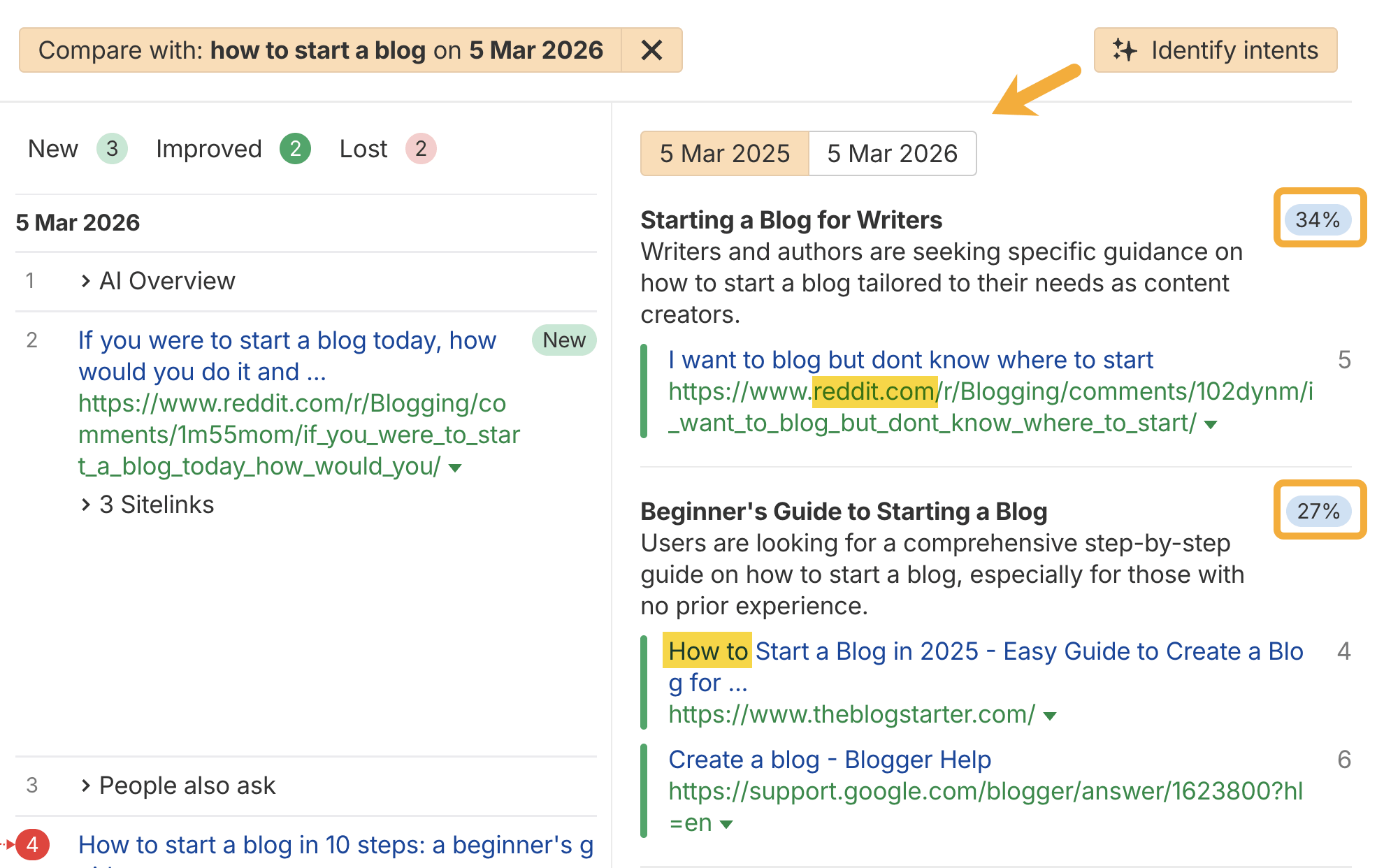Screen dimensions: 1377x868
Task: Open the dropdown arrow on the theblogstarter.com URL
Action: tap(1048, 715)
